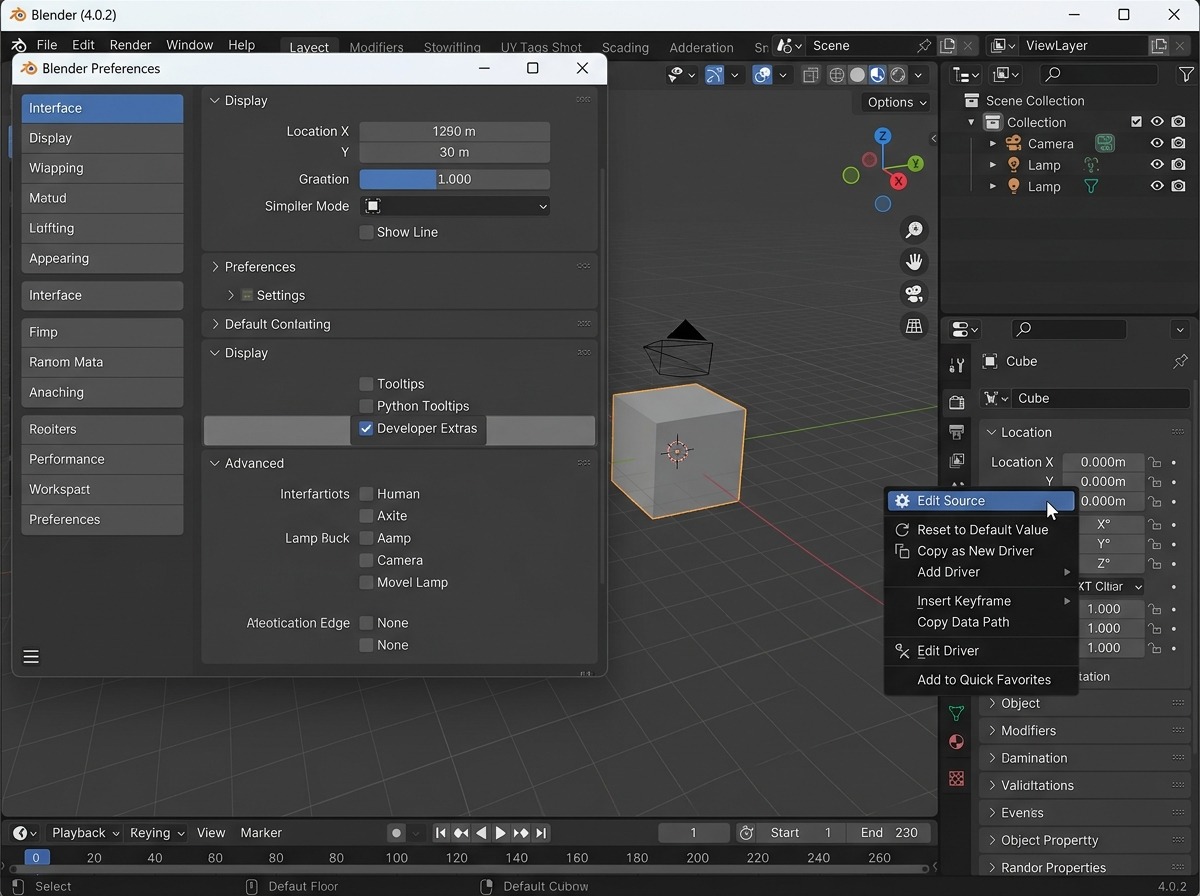
Task: Click the outliner filter funnel icon
Action: [x=1186, y=75]
